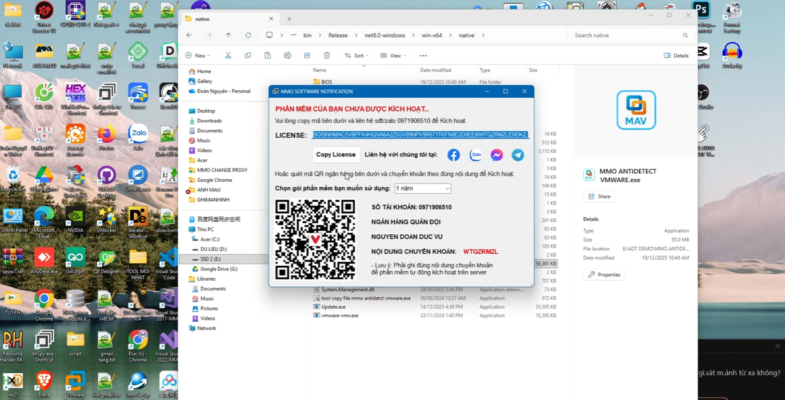The image size is (785, 400).
Task: Select SSD 2 (E:) drive in sidebar
Action: [x=210, y=259]
